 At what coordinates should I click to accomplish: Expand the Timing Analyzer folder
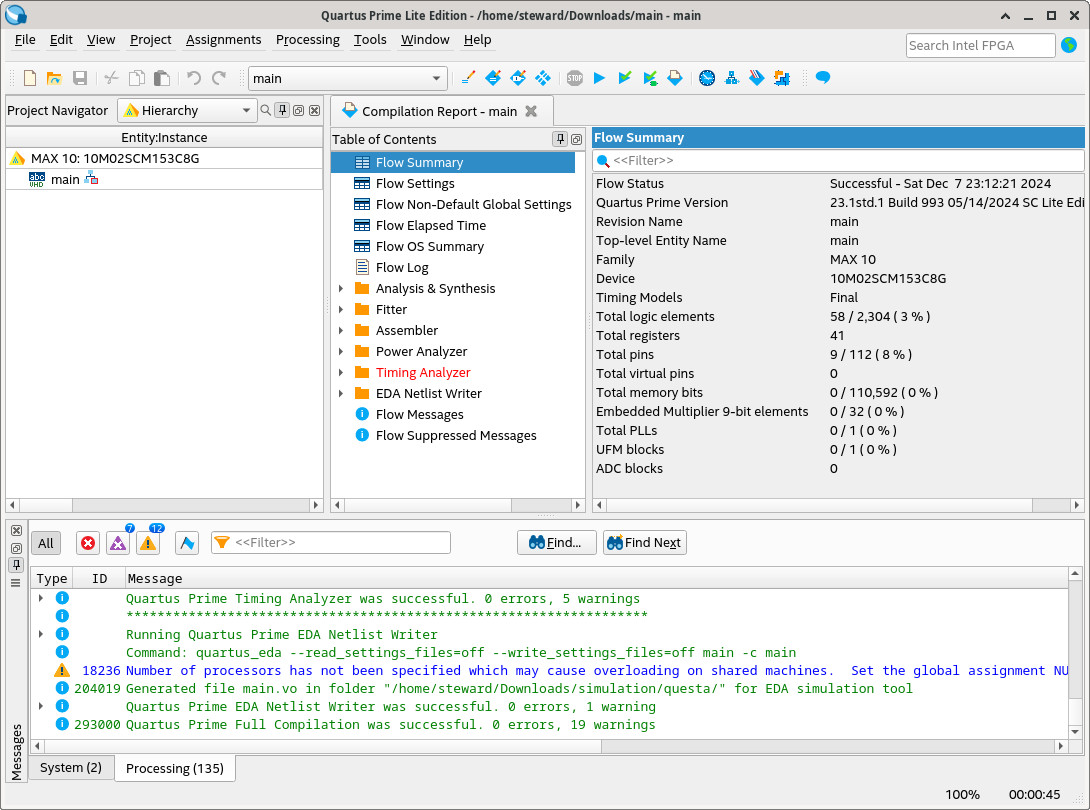(x=341, y=373)
